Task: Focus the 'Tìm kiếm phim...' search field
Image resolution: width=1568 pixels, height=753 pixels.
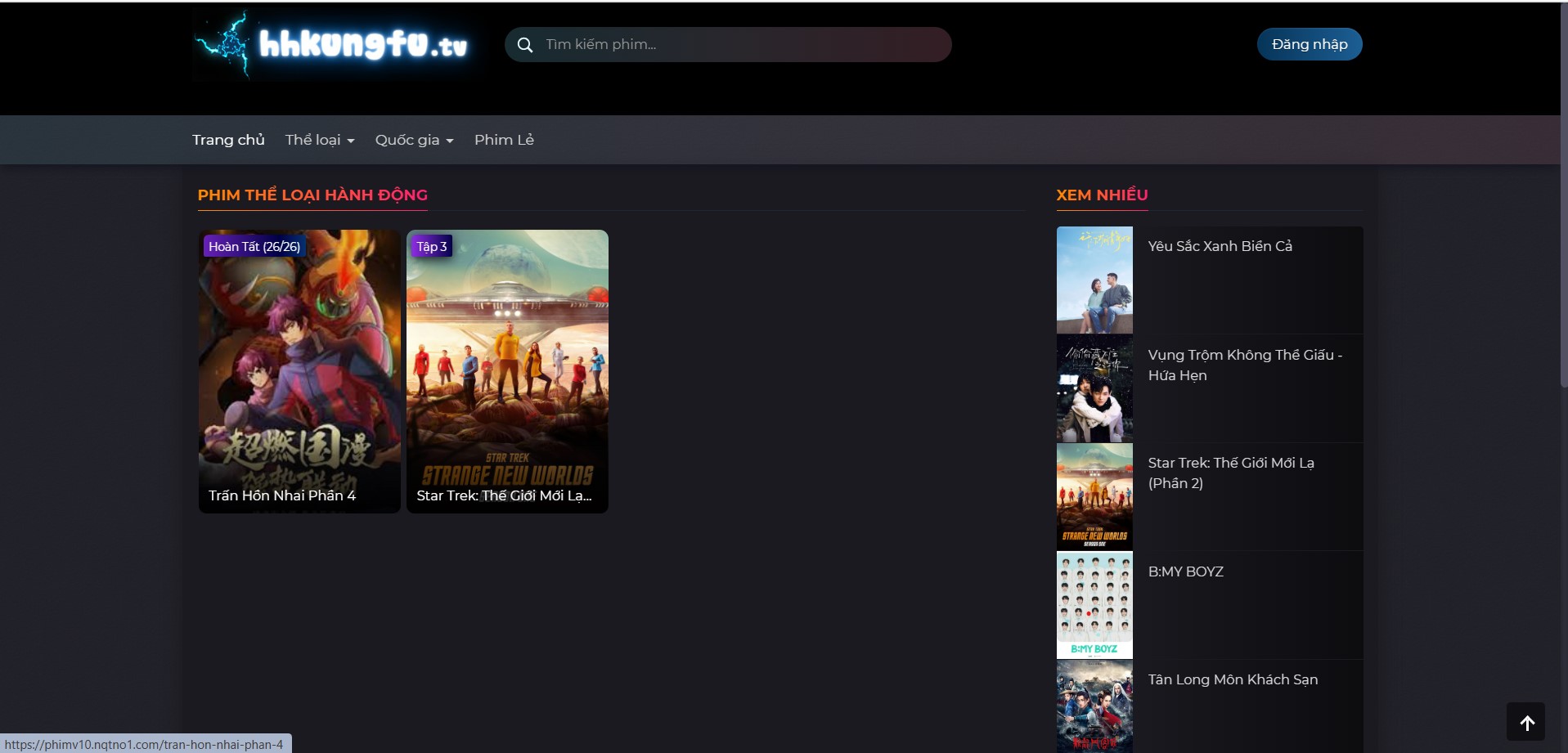Action: click(736, 45)
